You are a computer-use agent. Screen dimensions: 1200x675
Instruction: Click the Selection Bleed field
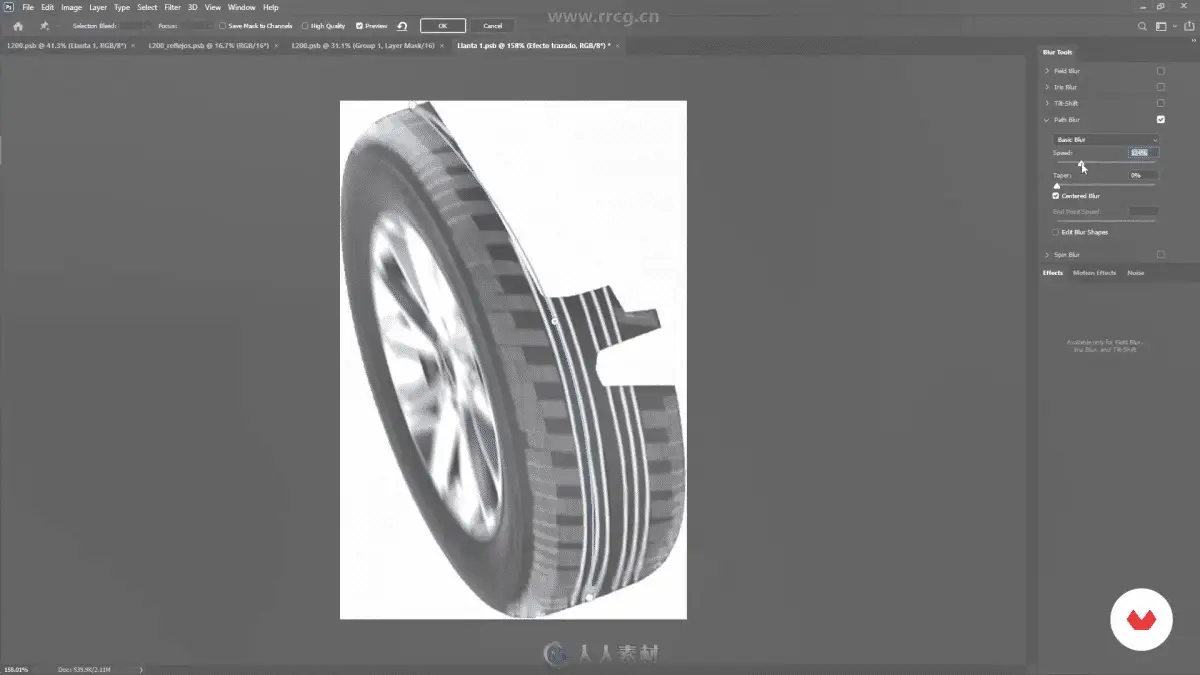[x=133, y=26]
